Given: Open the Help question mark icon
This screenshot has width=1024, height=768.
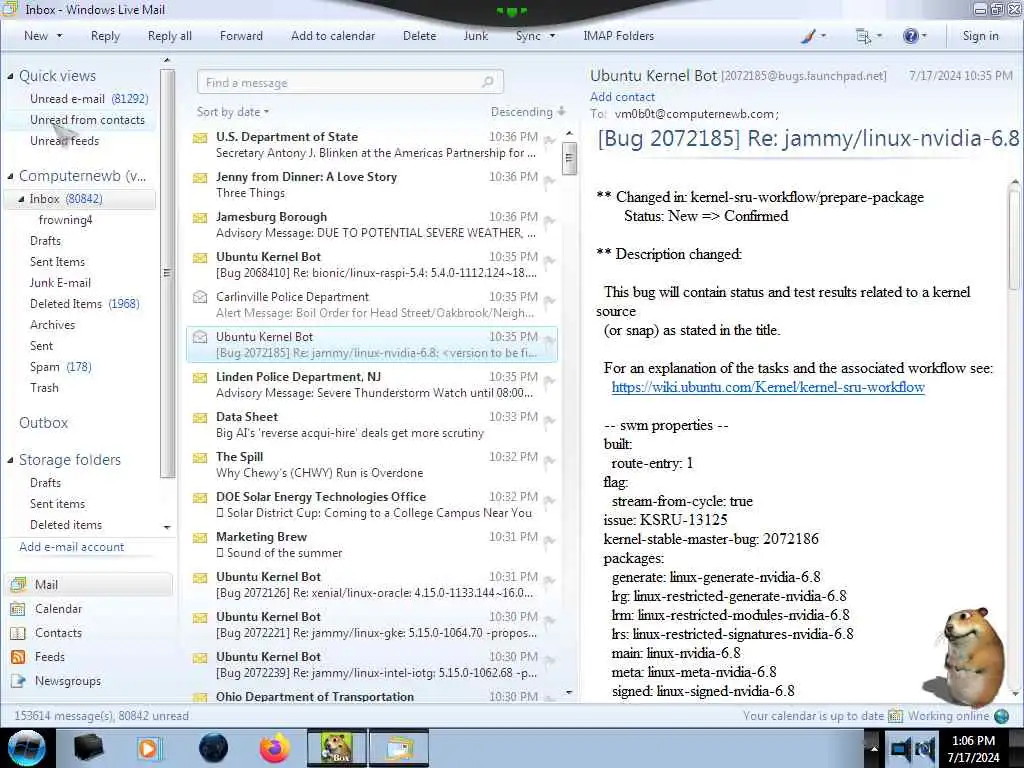Looking at the screenshot, I should coord(910,36).
